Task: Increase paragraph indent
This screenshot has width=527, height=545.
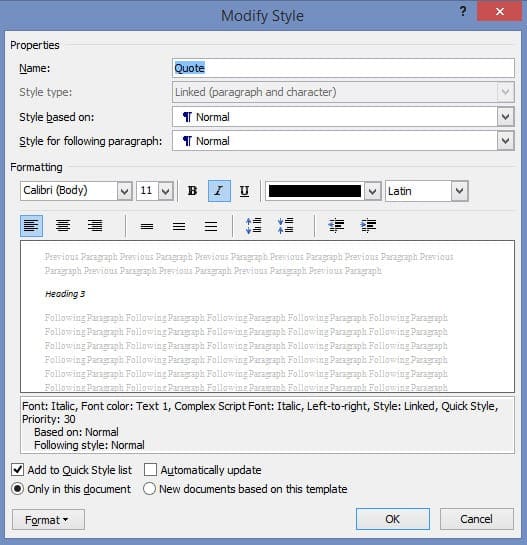Action: tap(368, 226)
